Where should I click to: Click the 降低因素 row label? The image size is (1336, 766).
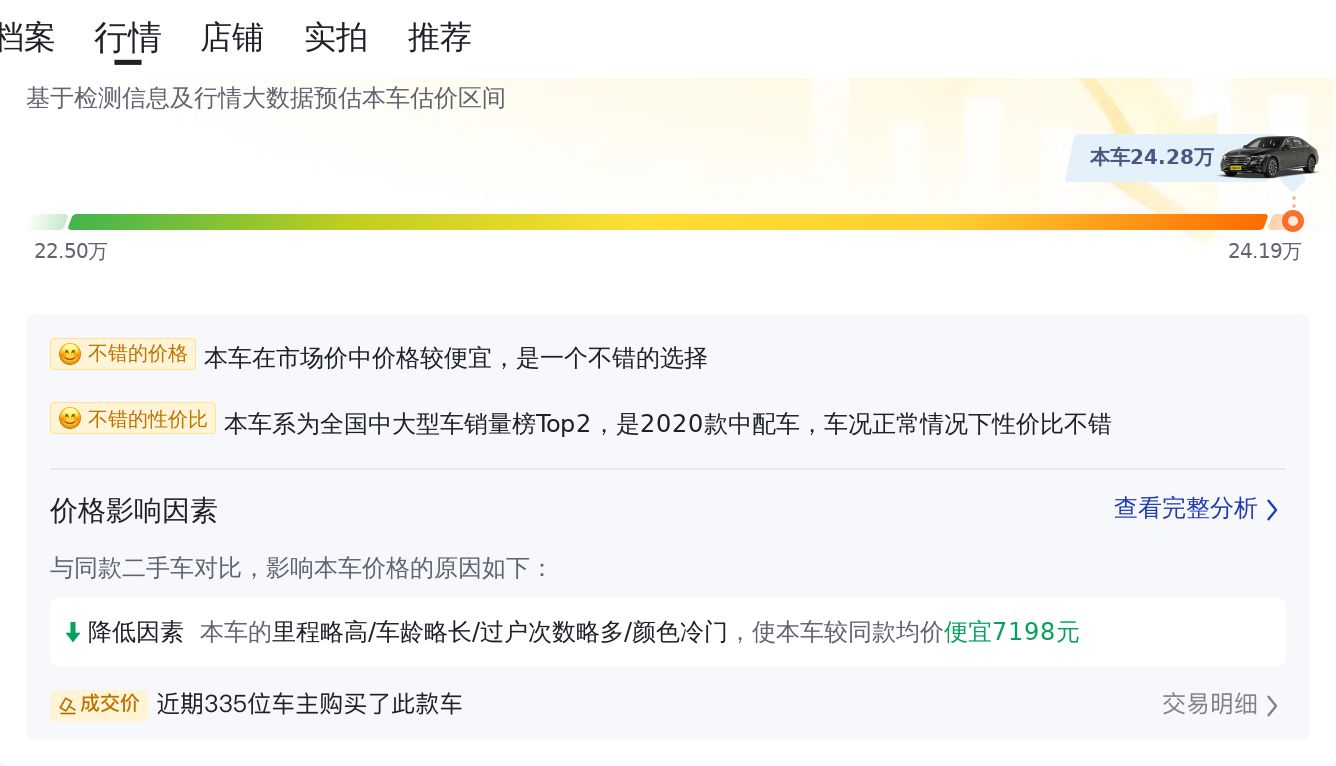click(136, 632)
